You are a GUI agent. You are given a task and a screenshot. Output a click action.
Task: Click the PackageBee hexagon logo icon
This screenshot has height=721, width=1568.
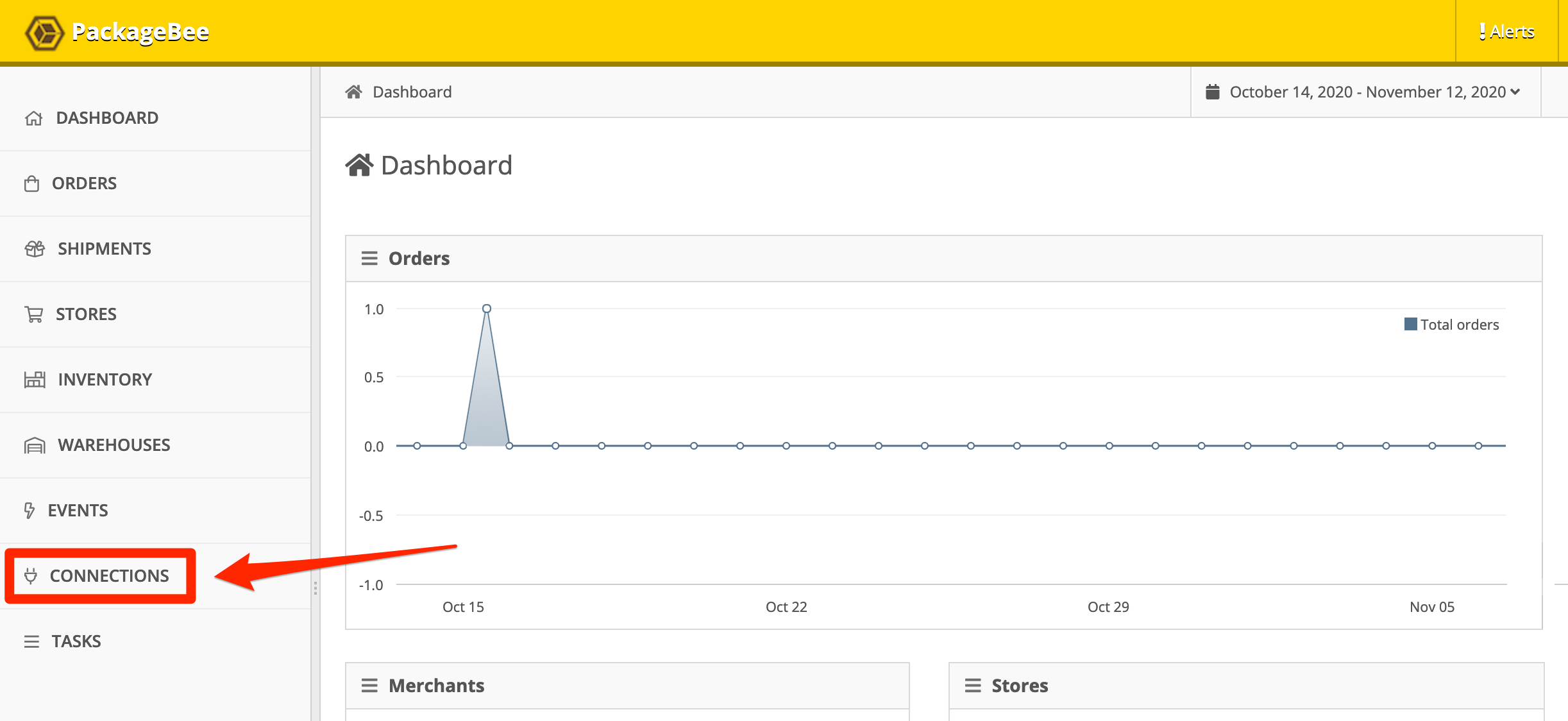(44, 33)
